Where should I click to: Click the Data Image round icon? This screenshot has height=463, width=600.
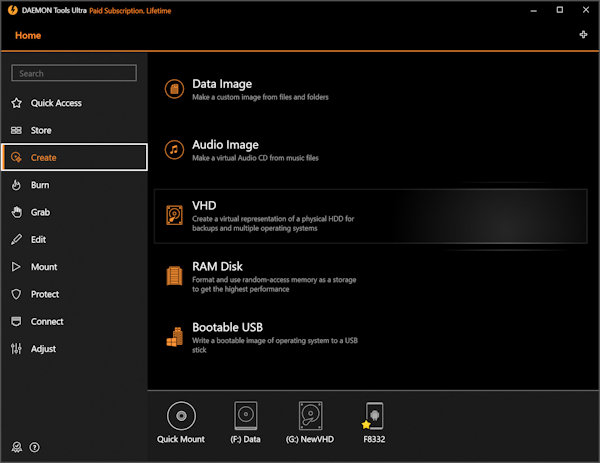tap(174, 89)
